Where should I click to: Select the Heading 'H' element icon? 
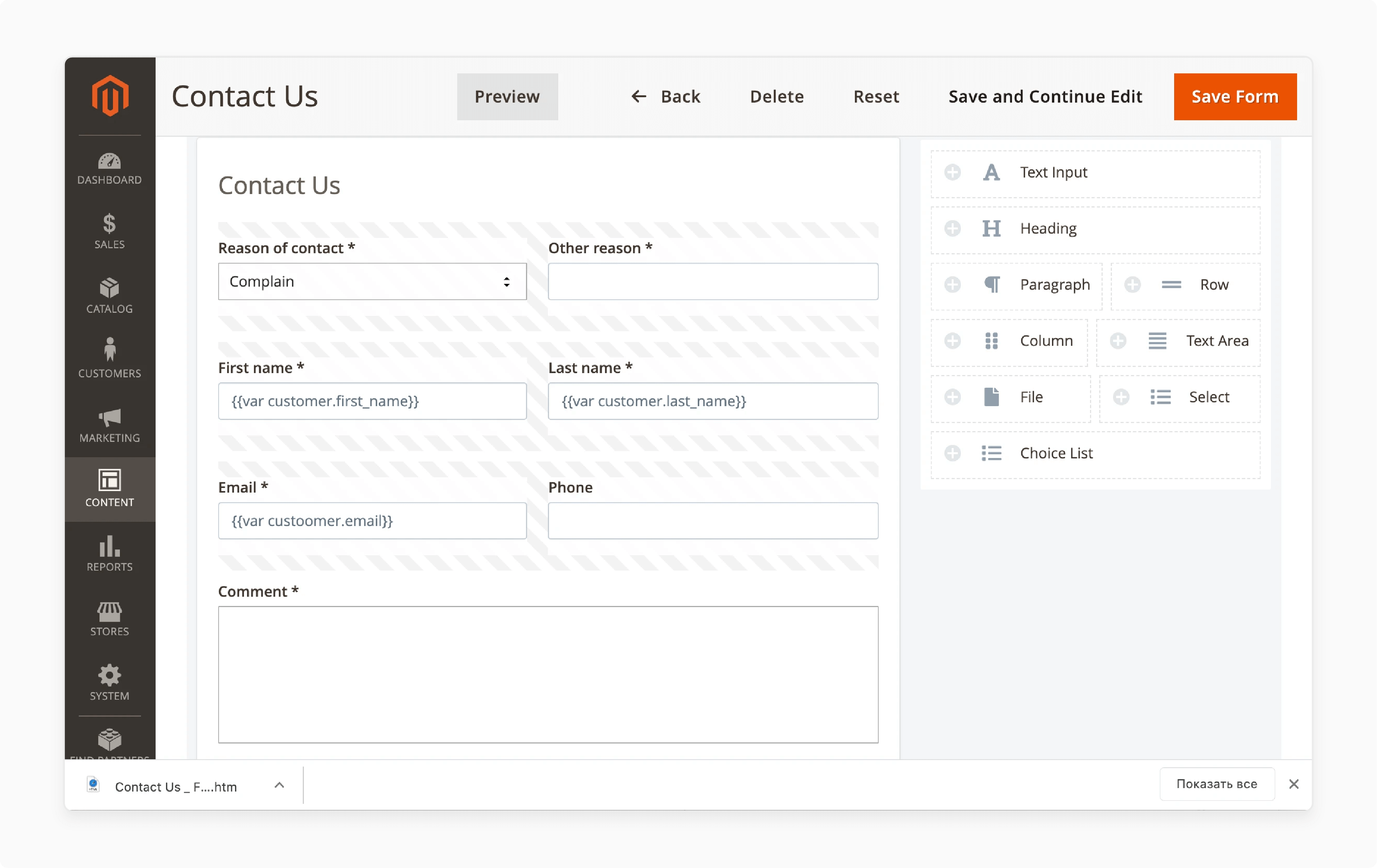coord(991,228)
